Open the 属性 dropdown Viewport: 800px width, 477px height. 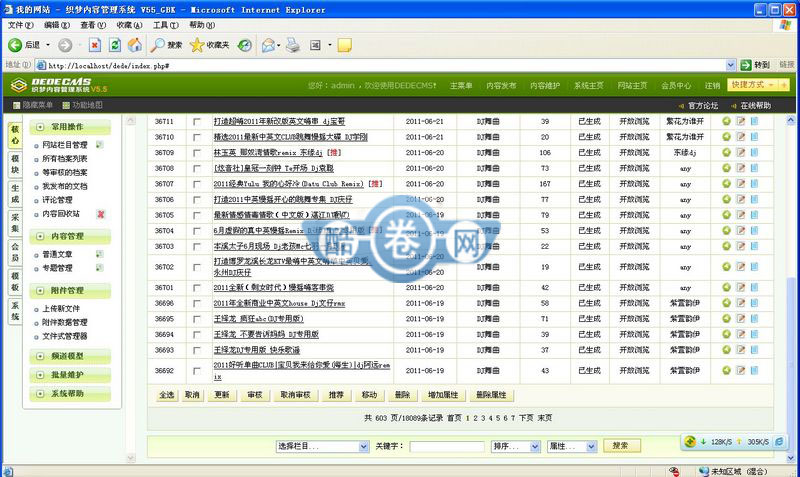tap(572, 446)
